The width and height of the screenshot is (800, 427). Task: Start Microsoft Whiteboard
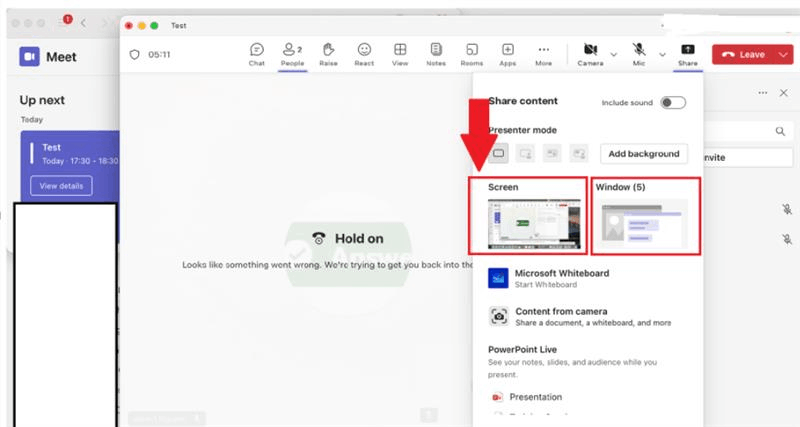(548, 279)
